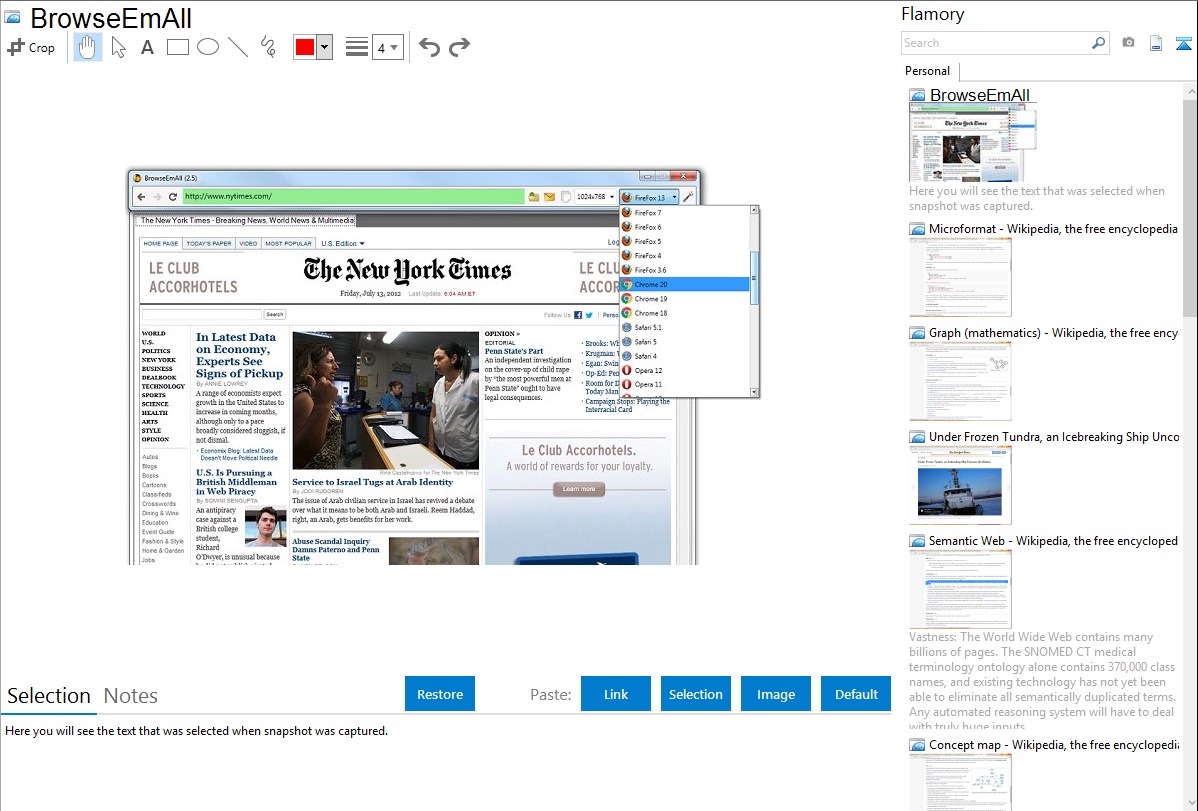1198x811 pixels.
Task: Open the color dropdown arrow
Action: [325, 47]
